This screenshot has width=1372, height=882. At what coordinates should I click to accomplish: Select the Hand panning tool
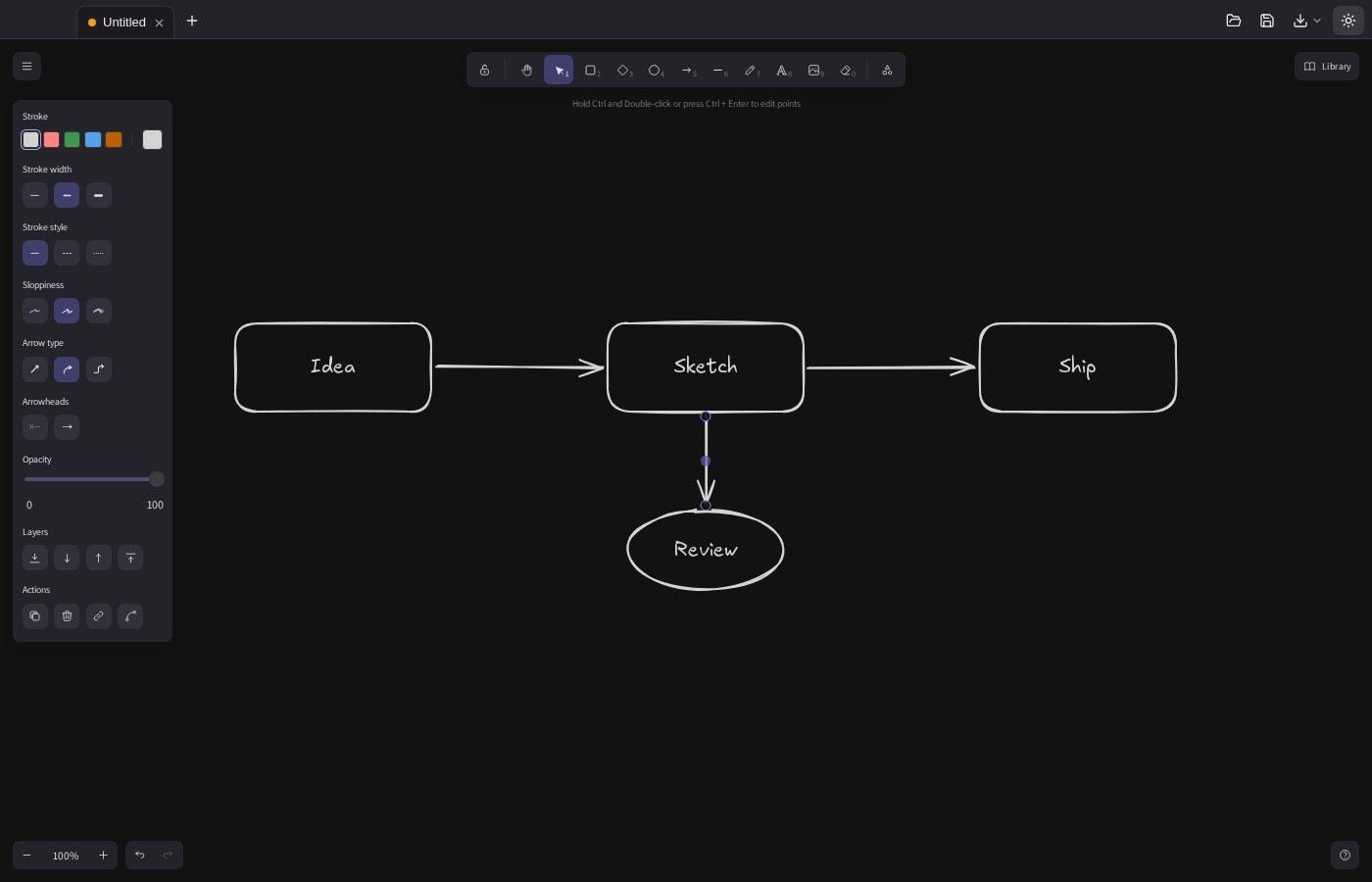526,70
